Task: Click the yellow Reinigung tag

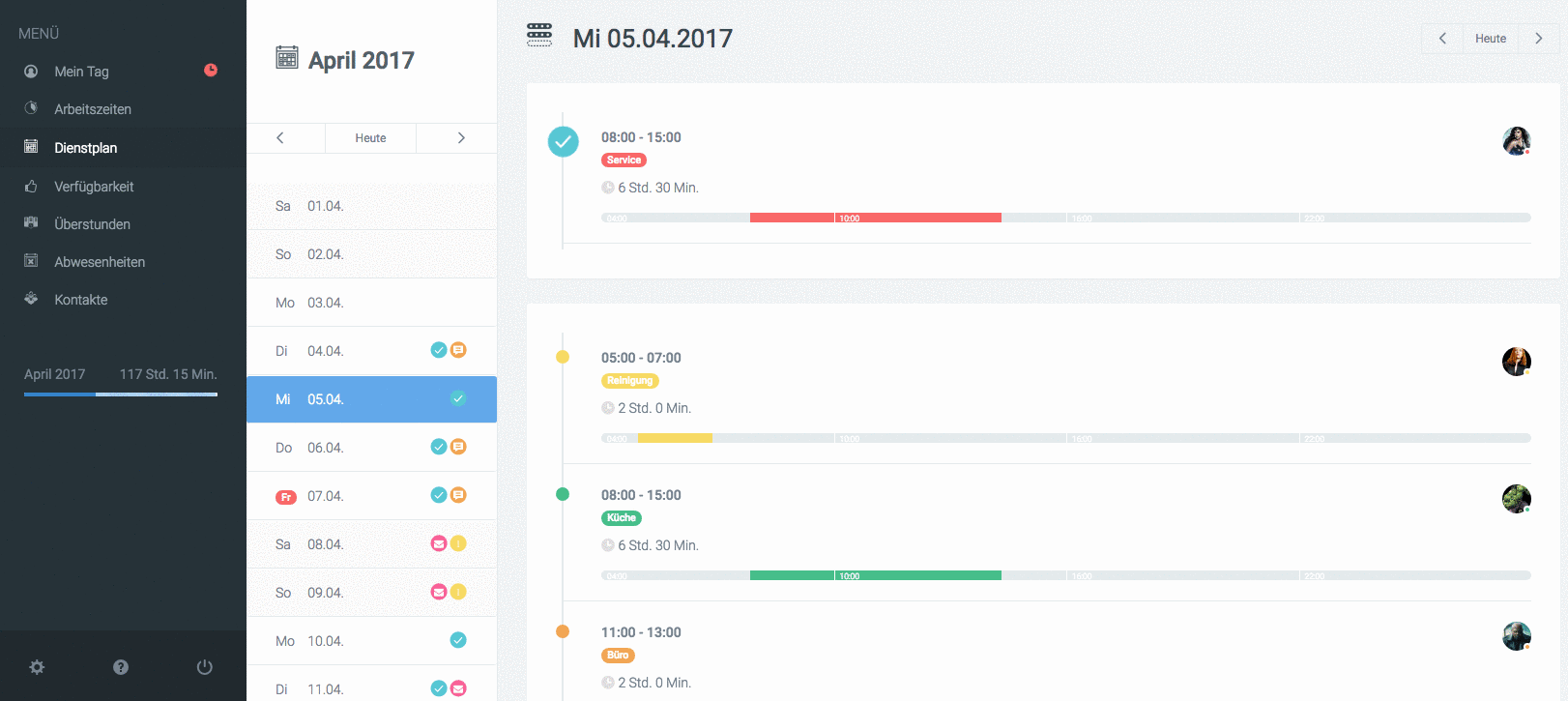Action: tap(629, 381)
